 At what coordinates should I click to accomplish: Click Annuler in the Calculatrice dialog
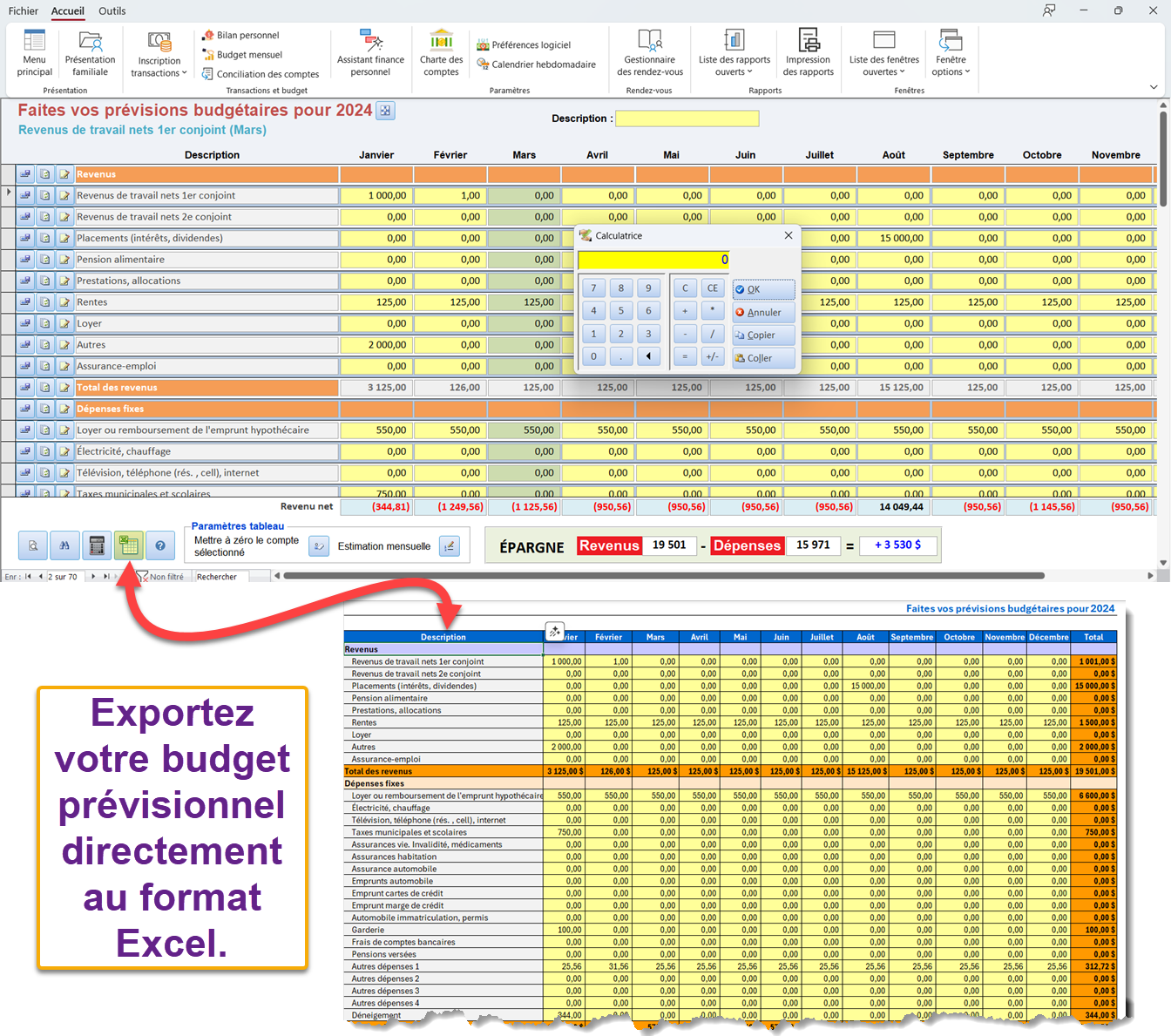point(763,313)
